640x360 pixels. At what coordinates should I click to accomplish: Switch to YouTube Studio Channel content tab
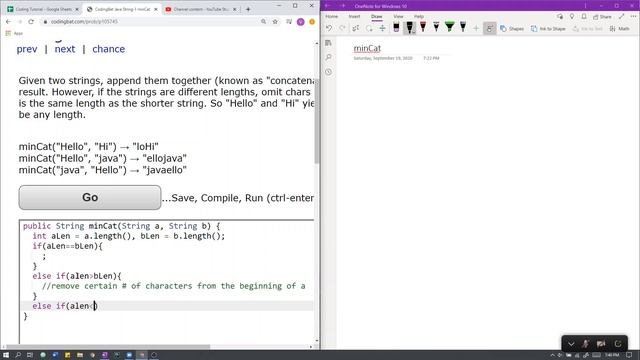point(201,9)
